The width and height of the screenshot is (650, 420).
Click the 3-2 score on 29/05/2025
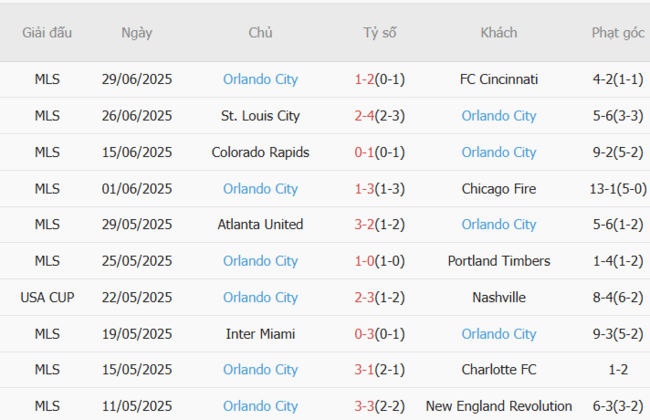[364, 224]
